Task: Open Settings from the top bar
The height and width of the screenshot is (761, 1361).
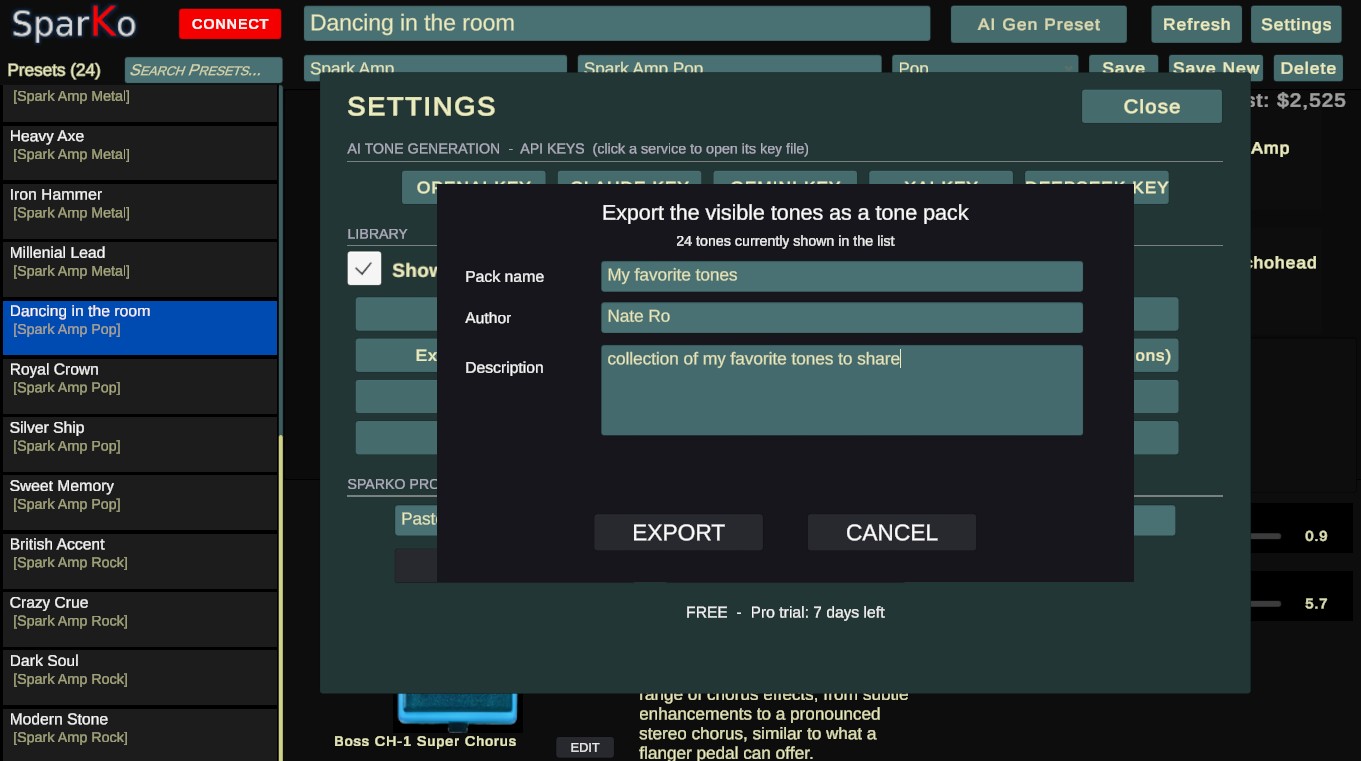Action: point(1295,24)
